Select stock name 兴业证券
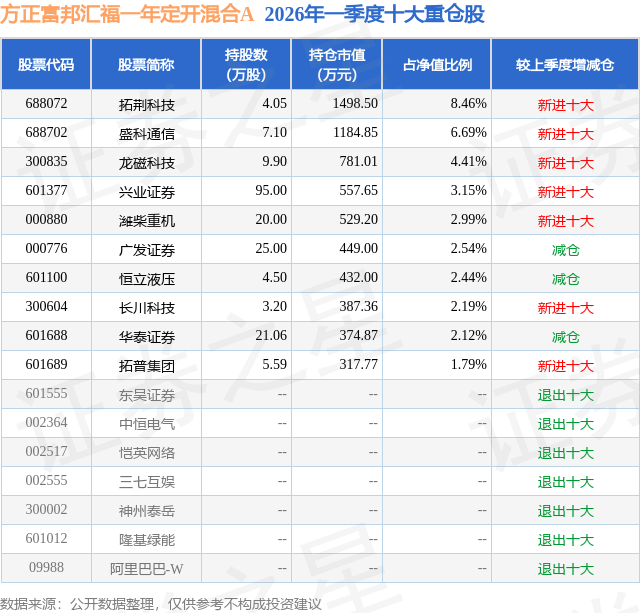The height and width of the screenshot is (613, 640). (x=147, y=192)
